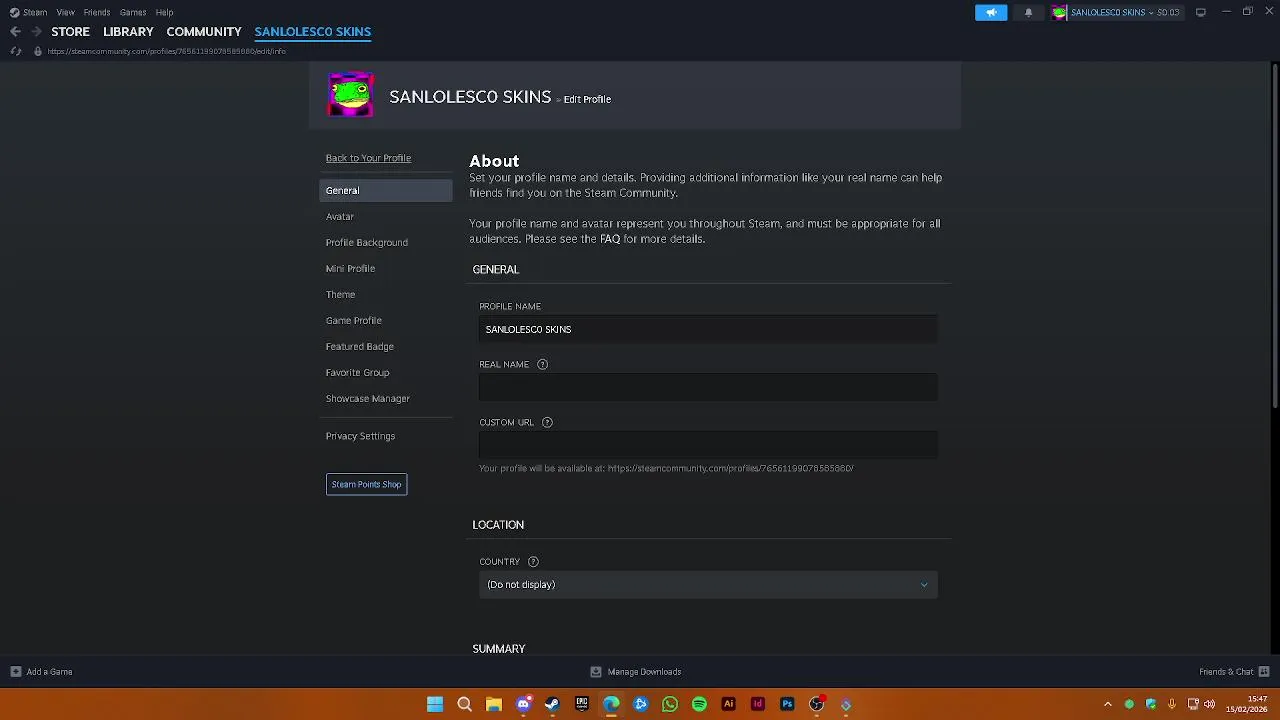The image size is (1280, 720).
Task: Click the wallet balance $0.03
Action: (x=1168, y=12)
